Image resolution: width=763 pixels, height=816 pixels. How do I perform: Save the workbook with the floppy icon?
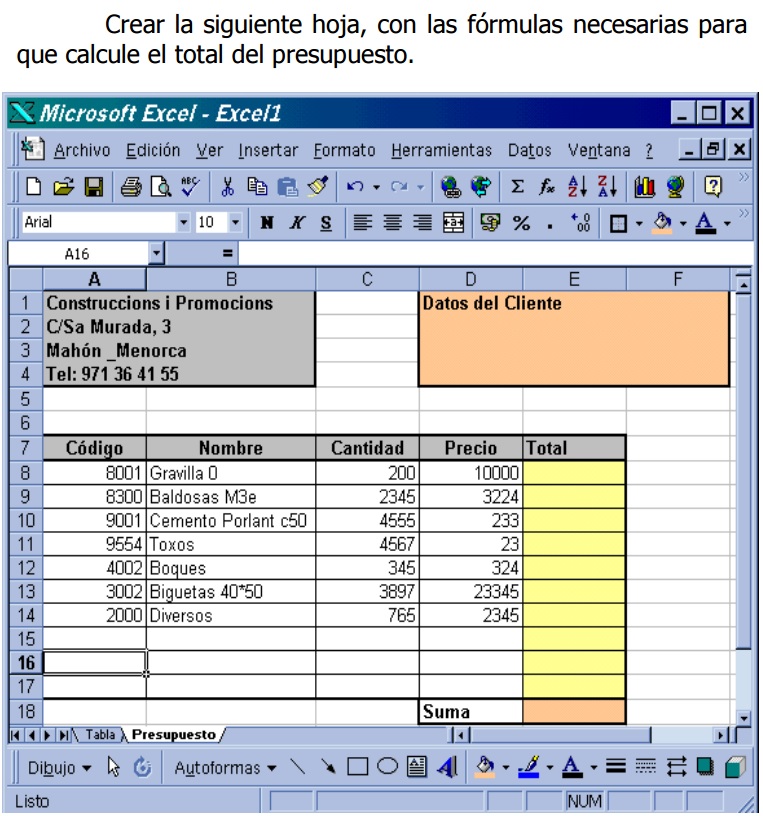click(x=94, y=187)
